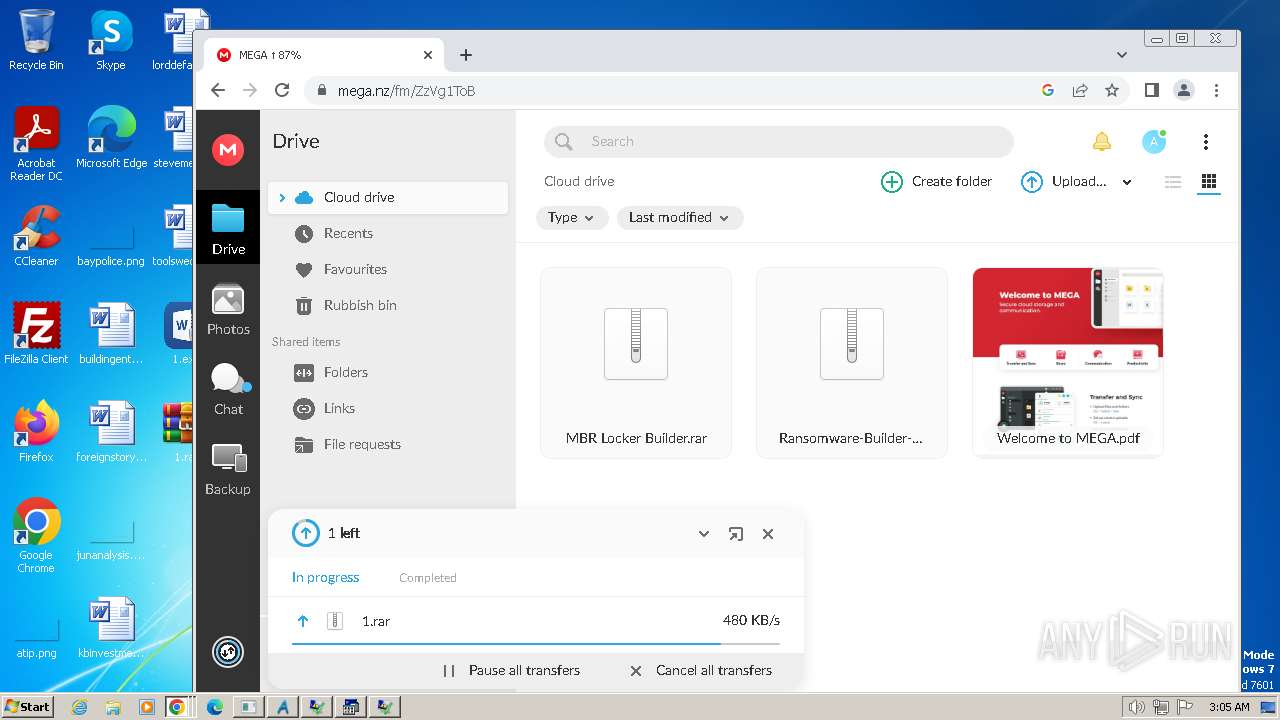Click the 3:05 AM taskbar clock
Screen dimensions: 1280x720
(1229, 707)
